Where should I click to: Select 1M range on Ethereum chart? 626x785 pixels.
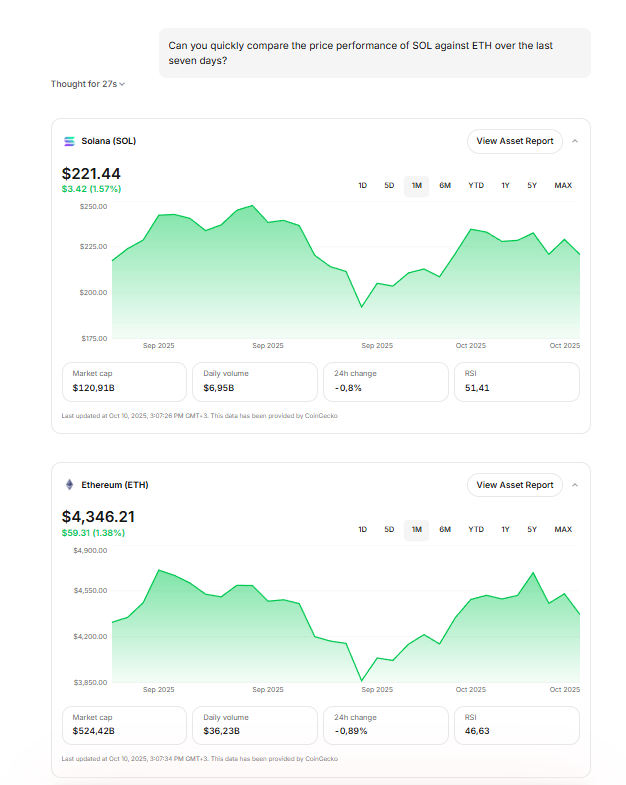417,530
